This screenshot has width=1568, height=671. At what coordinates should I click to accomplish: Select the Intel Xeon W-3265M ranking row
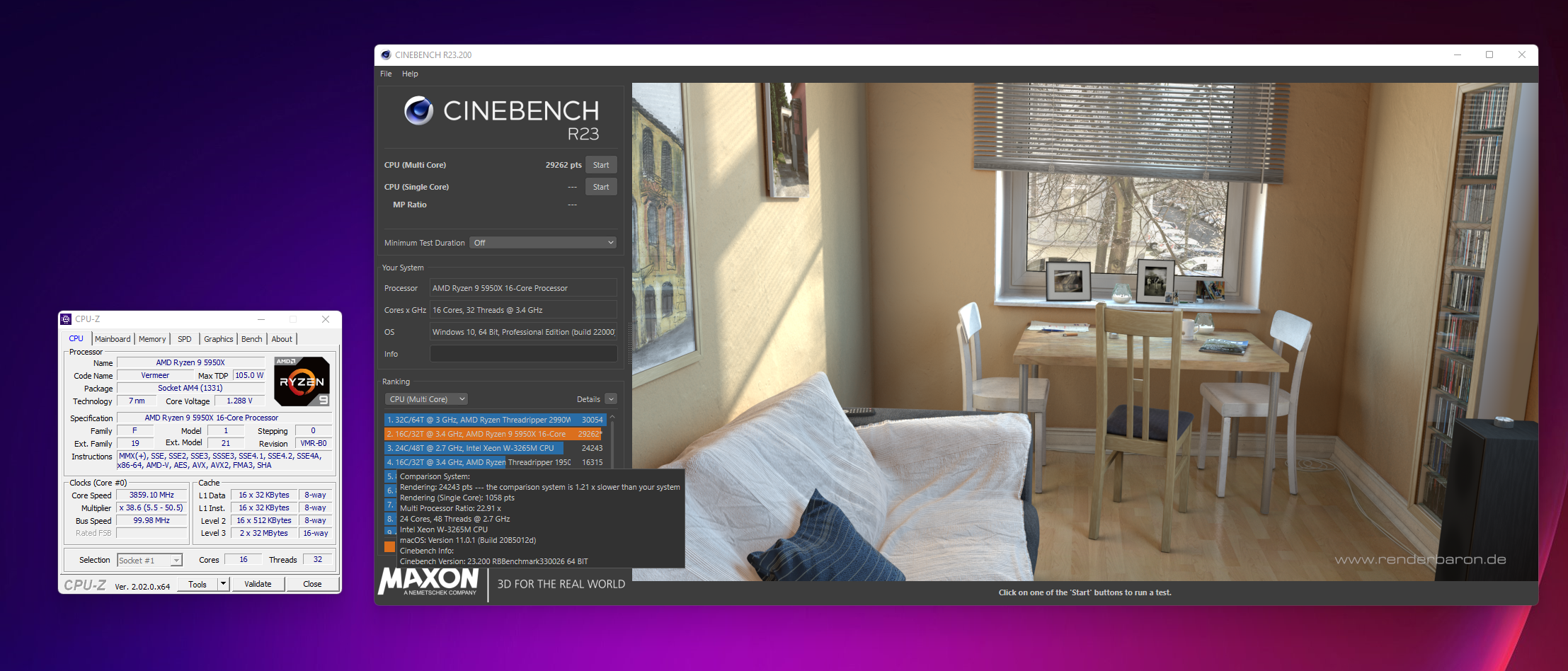pyautogui.click(x=495, y=448)
